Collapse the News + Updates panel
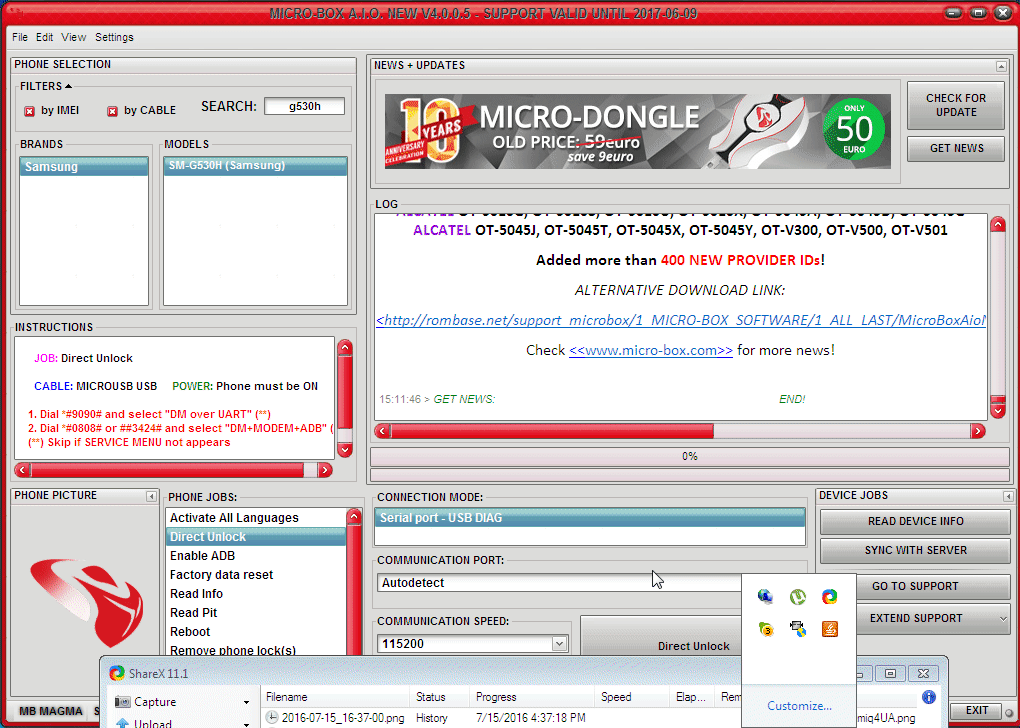 click(1001, 66)
